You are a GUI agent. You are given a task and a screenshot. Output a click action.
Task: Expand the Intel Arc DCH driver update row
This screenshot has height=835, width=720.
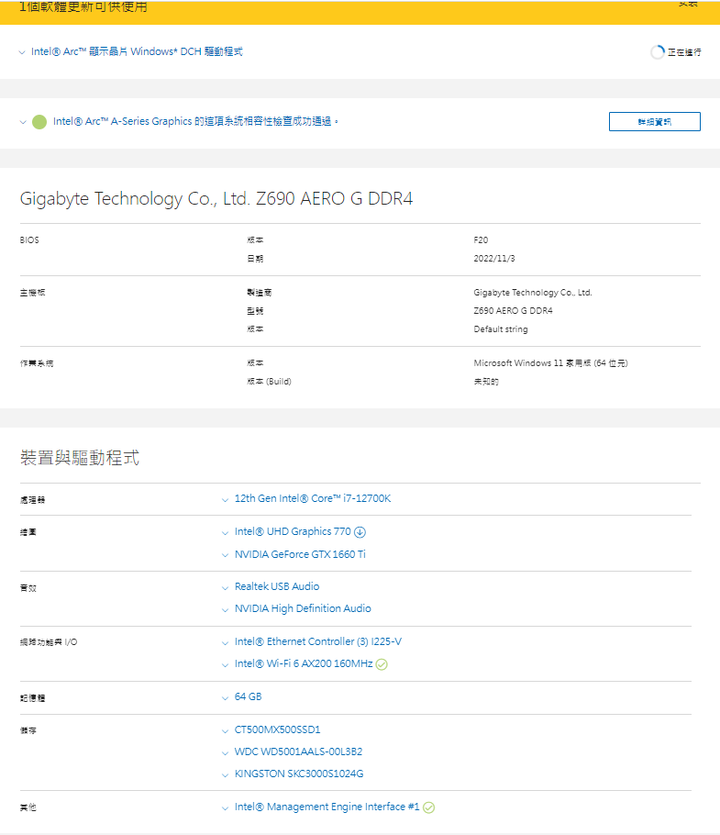22,52
